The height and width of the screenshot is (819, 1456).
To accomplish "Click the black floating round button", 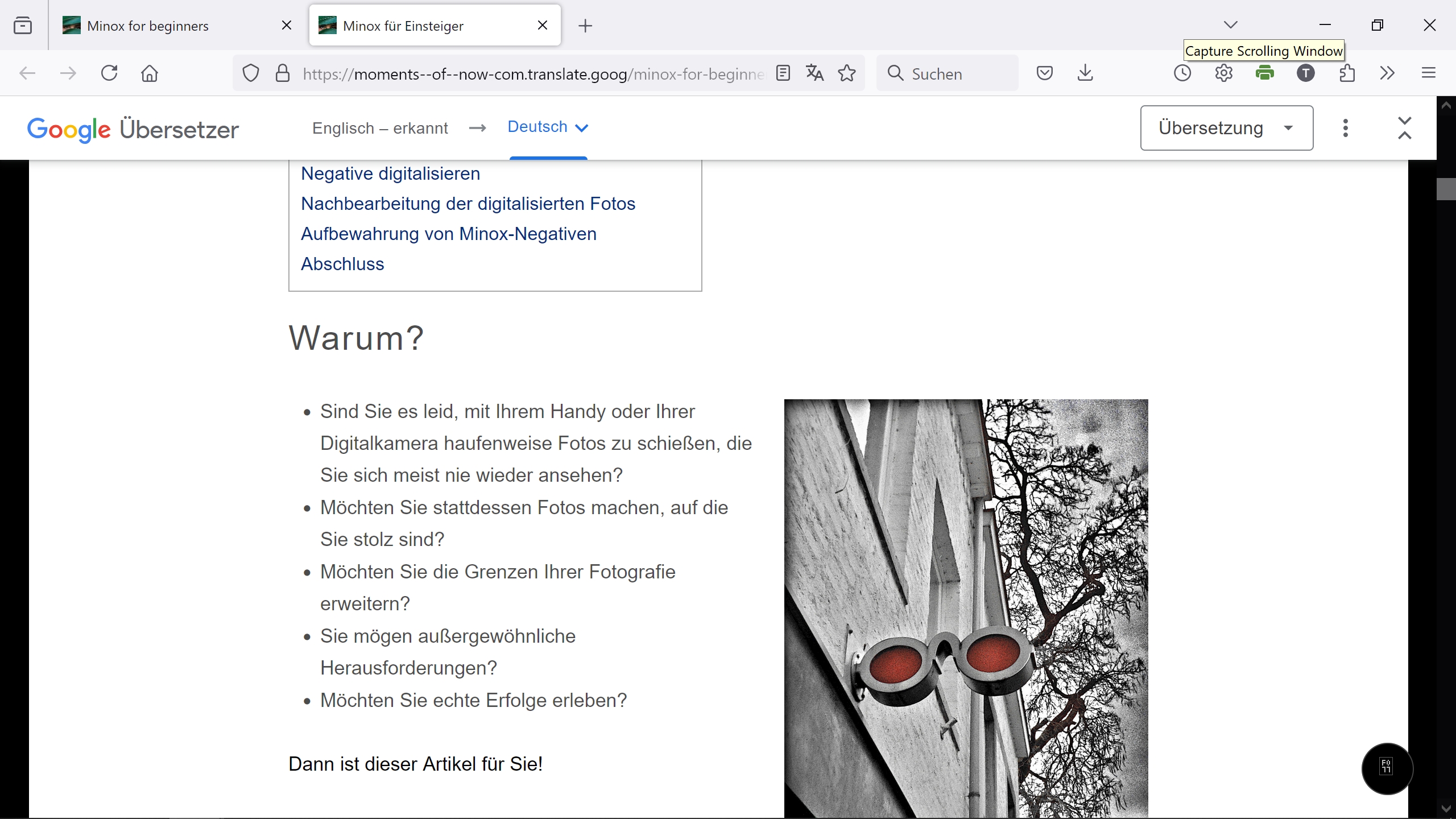I will coord(1387,768).
